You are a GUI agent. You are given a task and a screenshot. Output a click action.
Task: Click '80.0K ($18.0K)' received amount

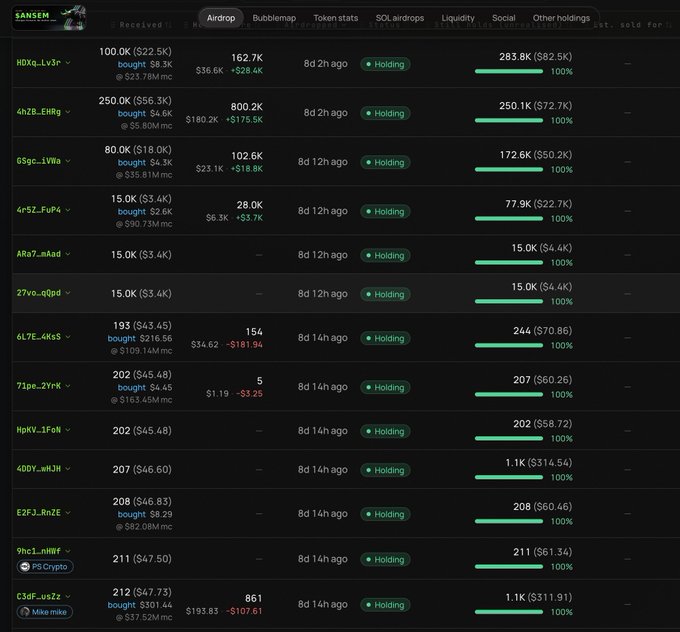coord(138,150)
